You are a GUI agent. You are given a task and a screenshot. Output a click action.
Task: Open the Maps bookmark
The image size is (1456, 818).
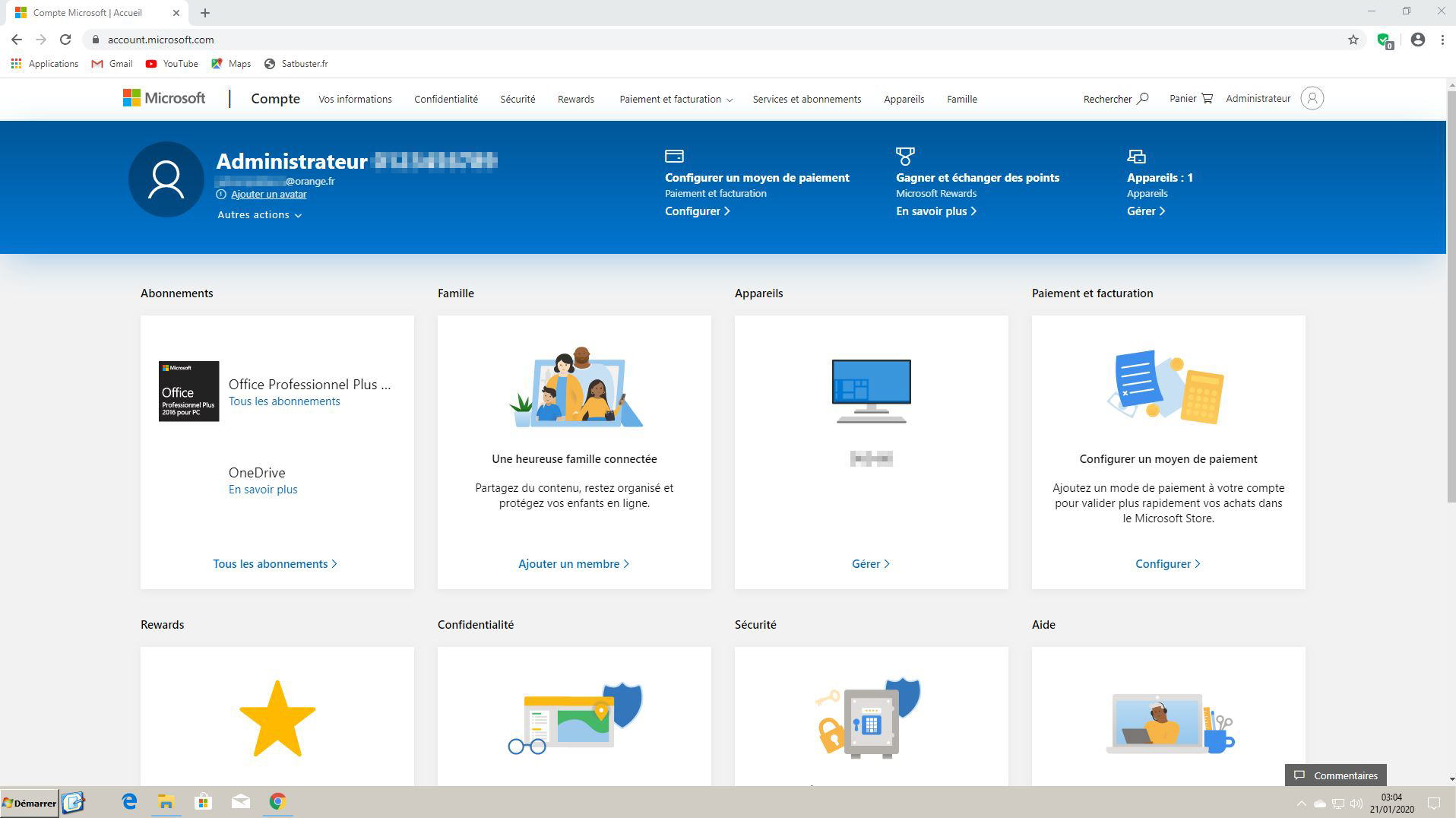pos(231,64)
